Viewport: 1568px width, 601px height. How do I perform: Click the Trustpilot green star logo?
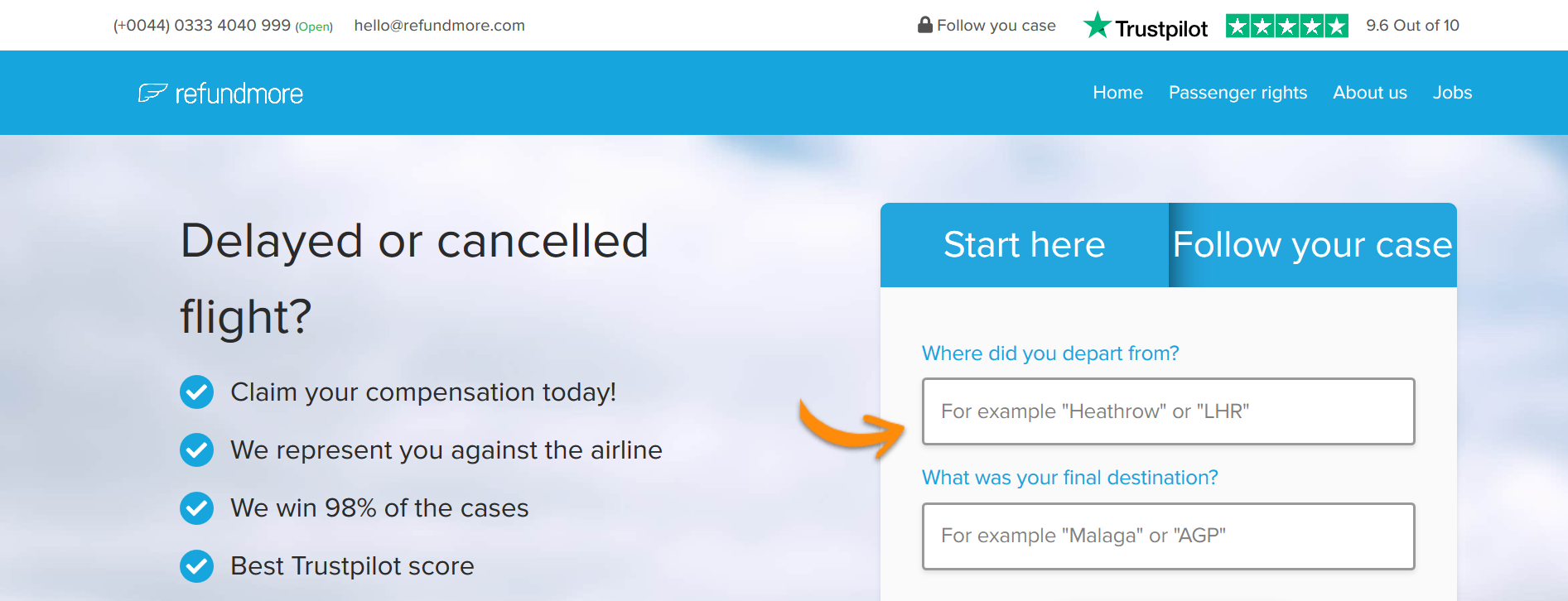click(x=1097, y=25)
